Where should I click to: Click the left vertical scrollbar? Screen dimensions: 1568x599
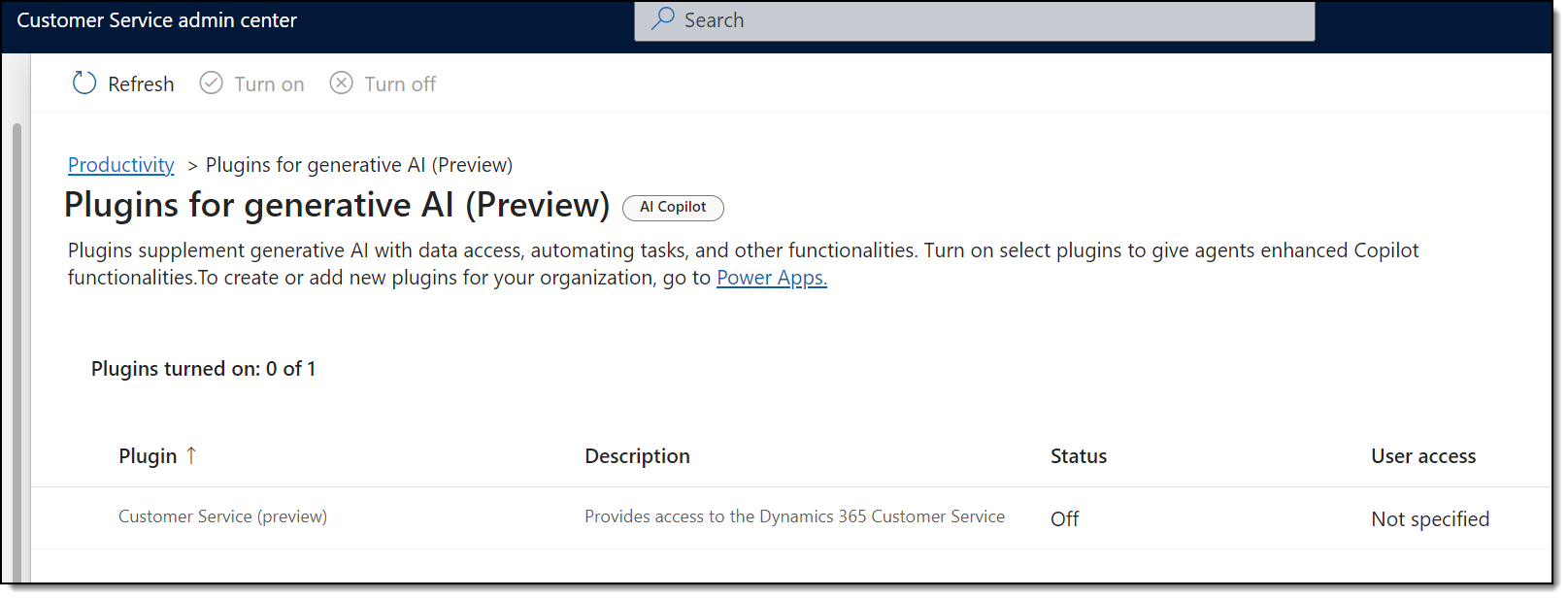pyautogui.click(x=17, y=351)
